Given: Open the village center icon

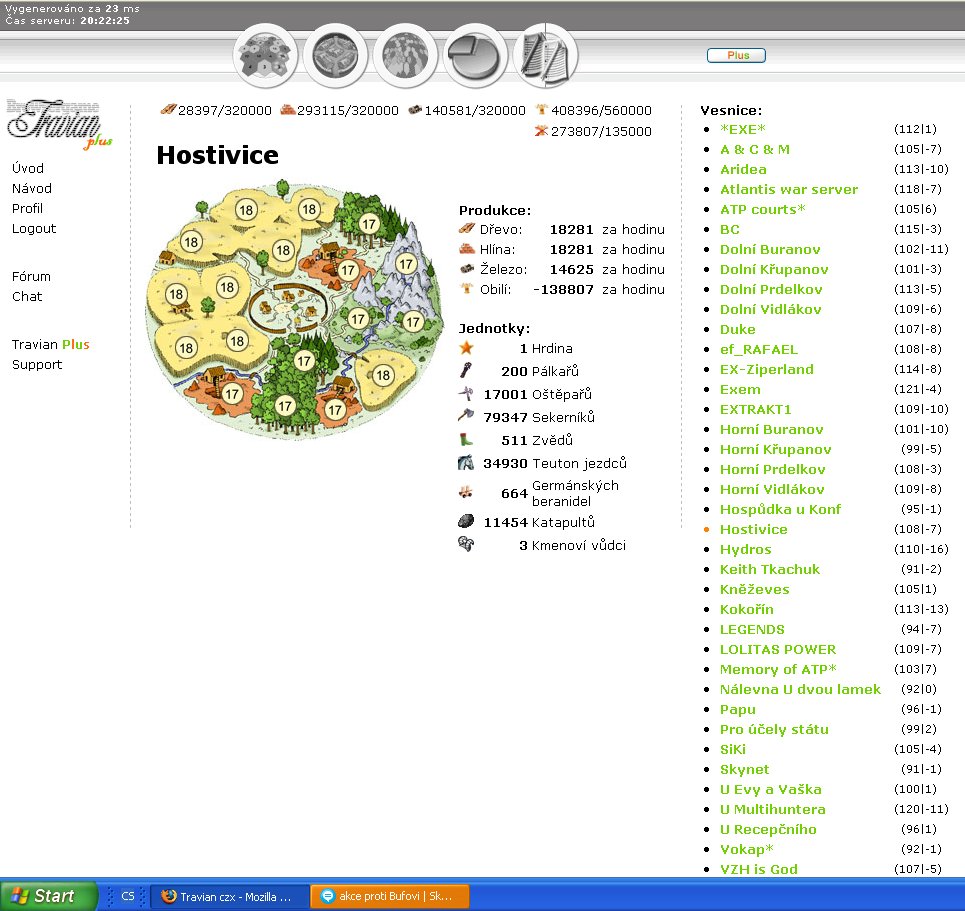Looking at the screenshot, I should (335, 55).
